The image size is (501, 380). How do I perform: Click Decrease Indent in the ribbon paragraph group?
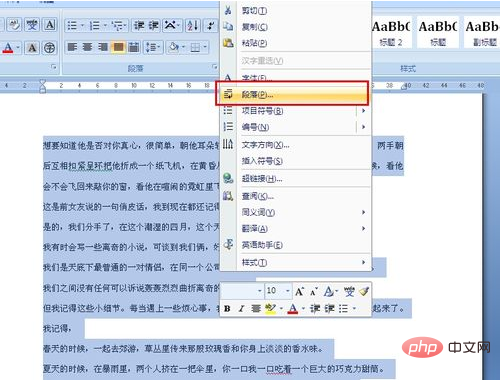coord(139,25)
